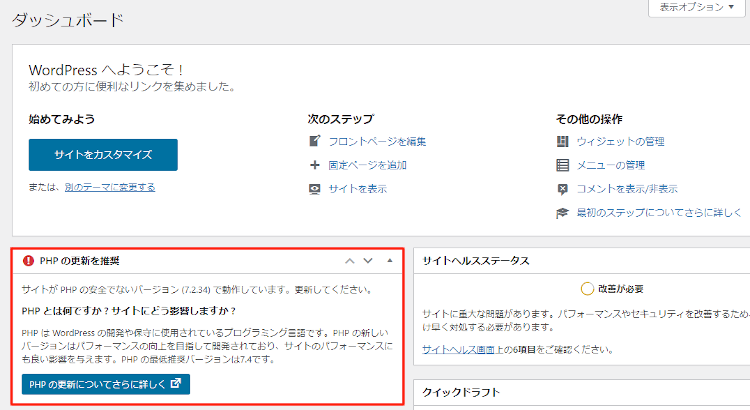750x410 pixels.
Task: Click the その他の操作 heading
Action: [x=589, y=119]
